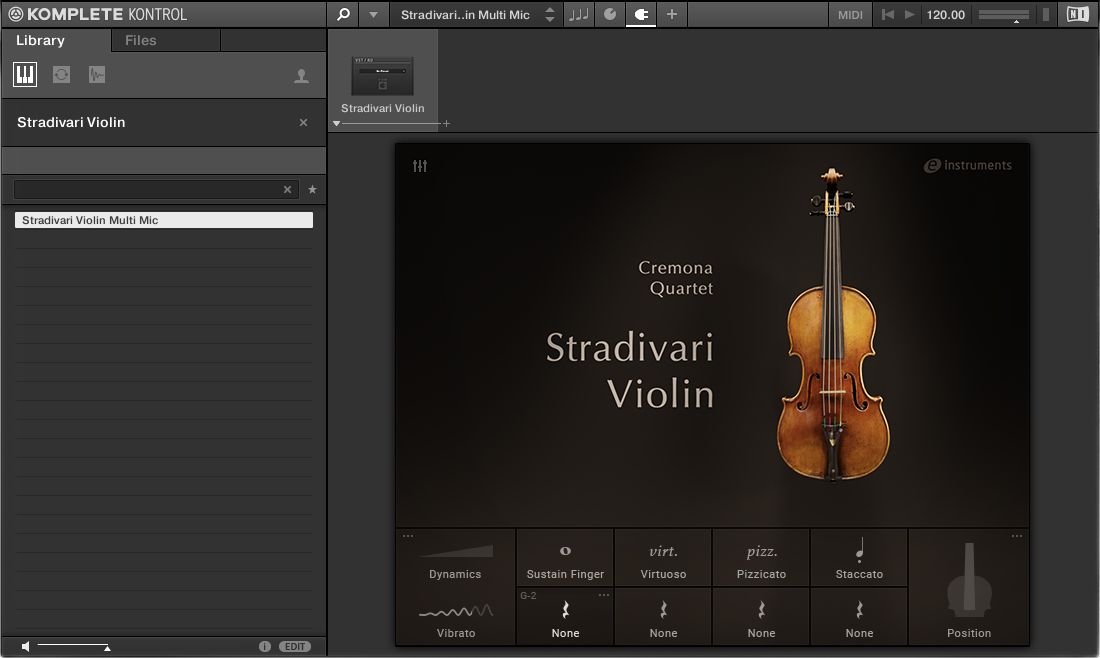Open the EDIT panel at the bottom
This screenshot has height=658, width=1100.
(x=295, y=646)
